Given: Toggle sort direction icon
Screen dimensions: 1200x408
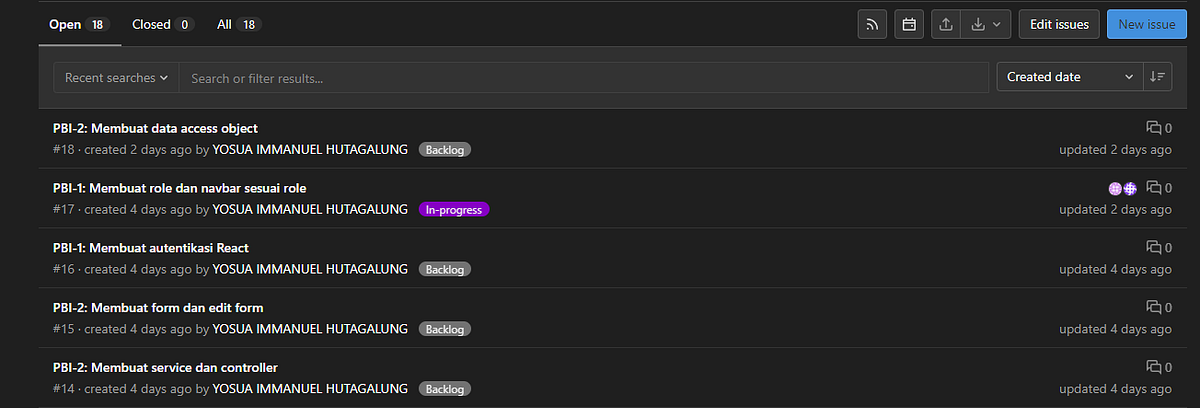Looking at the screenshot, I should coord(1158,77).
